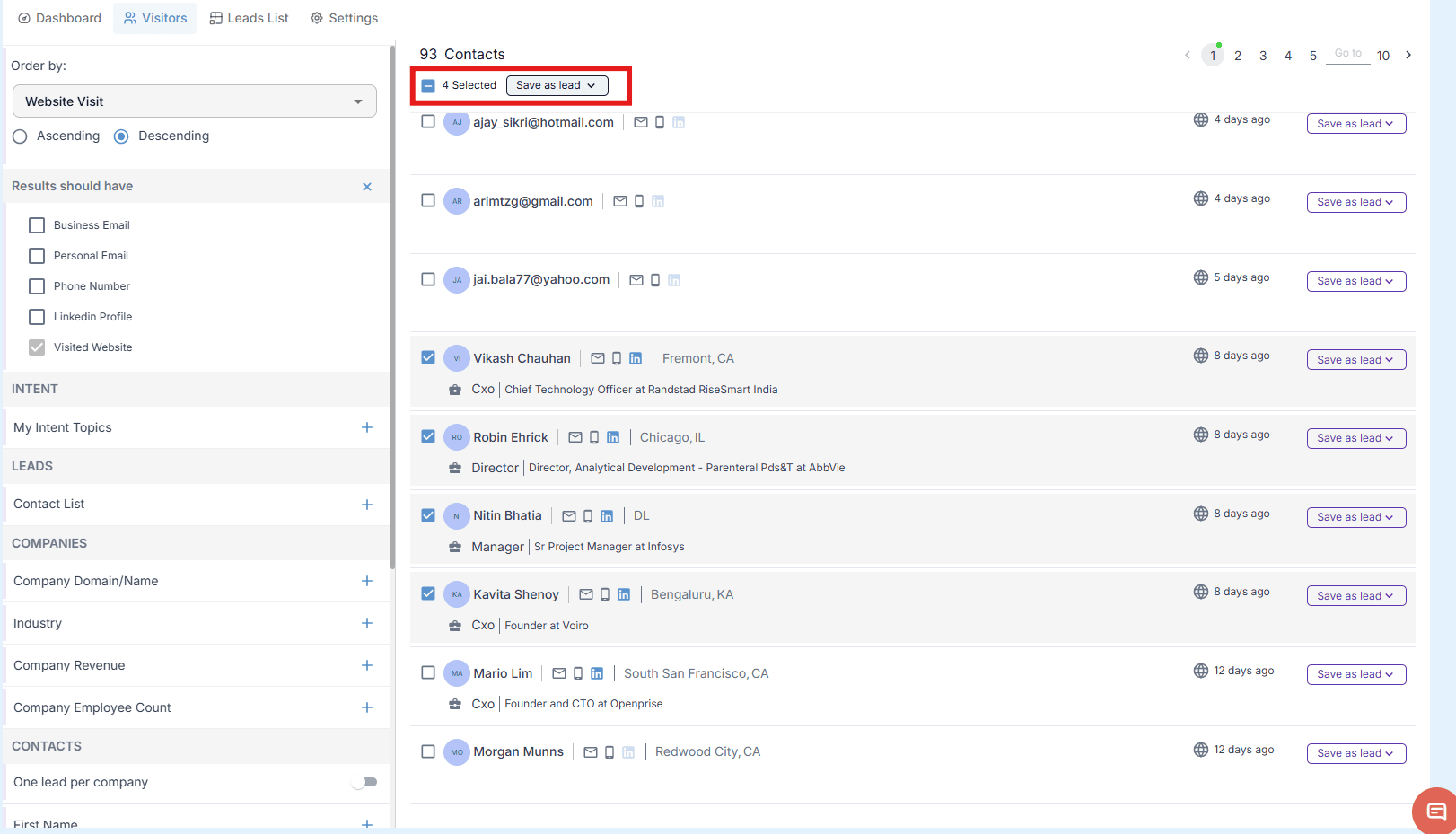Expand the Industry filter
The height and width of the screenshot is (834, 1456).
coord(367,623)
